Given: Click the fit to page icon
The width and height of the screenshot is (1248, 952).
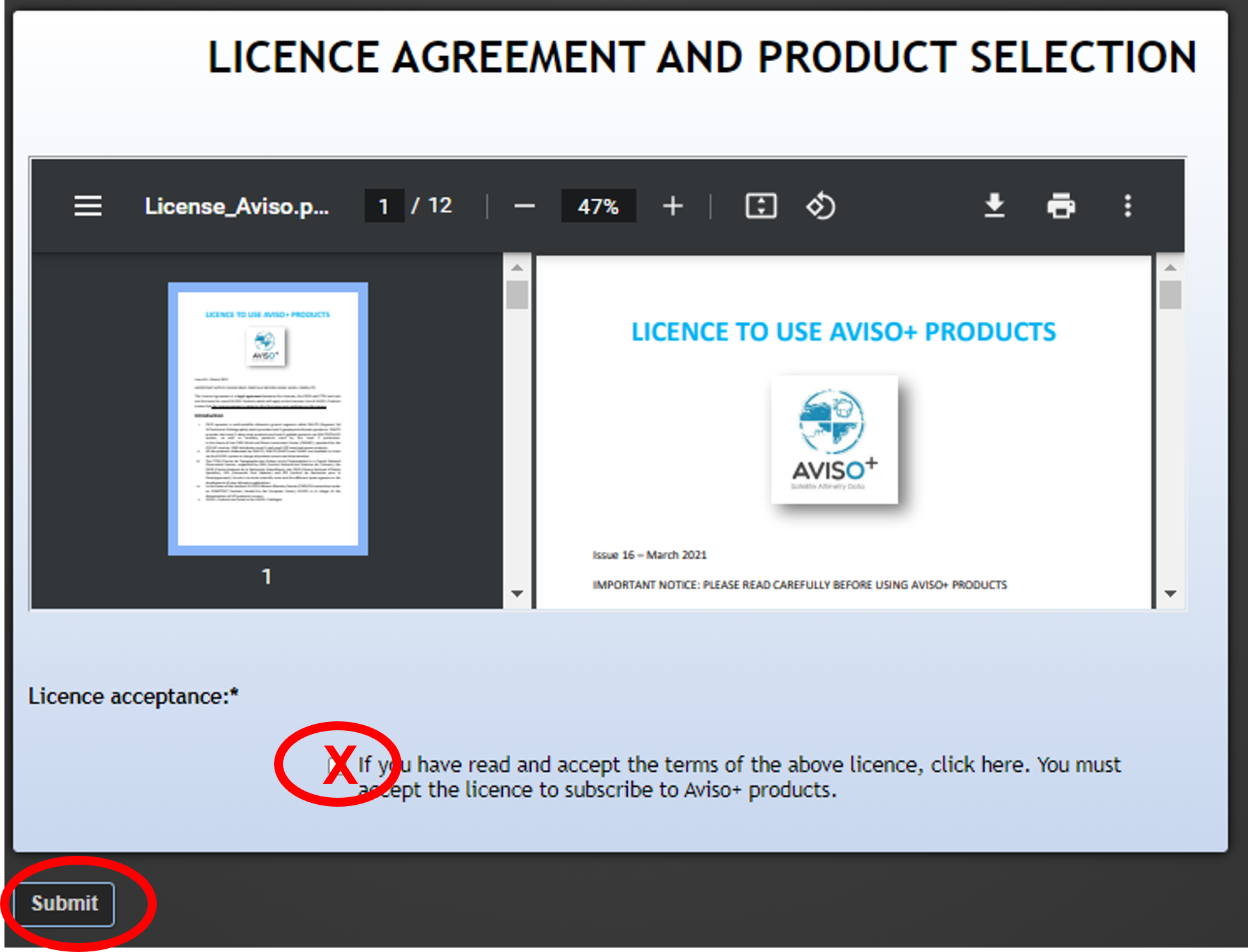Looking at the screenshot, I should (x=761, y=206).
